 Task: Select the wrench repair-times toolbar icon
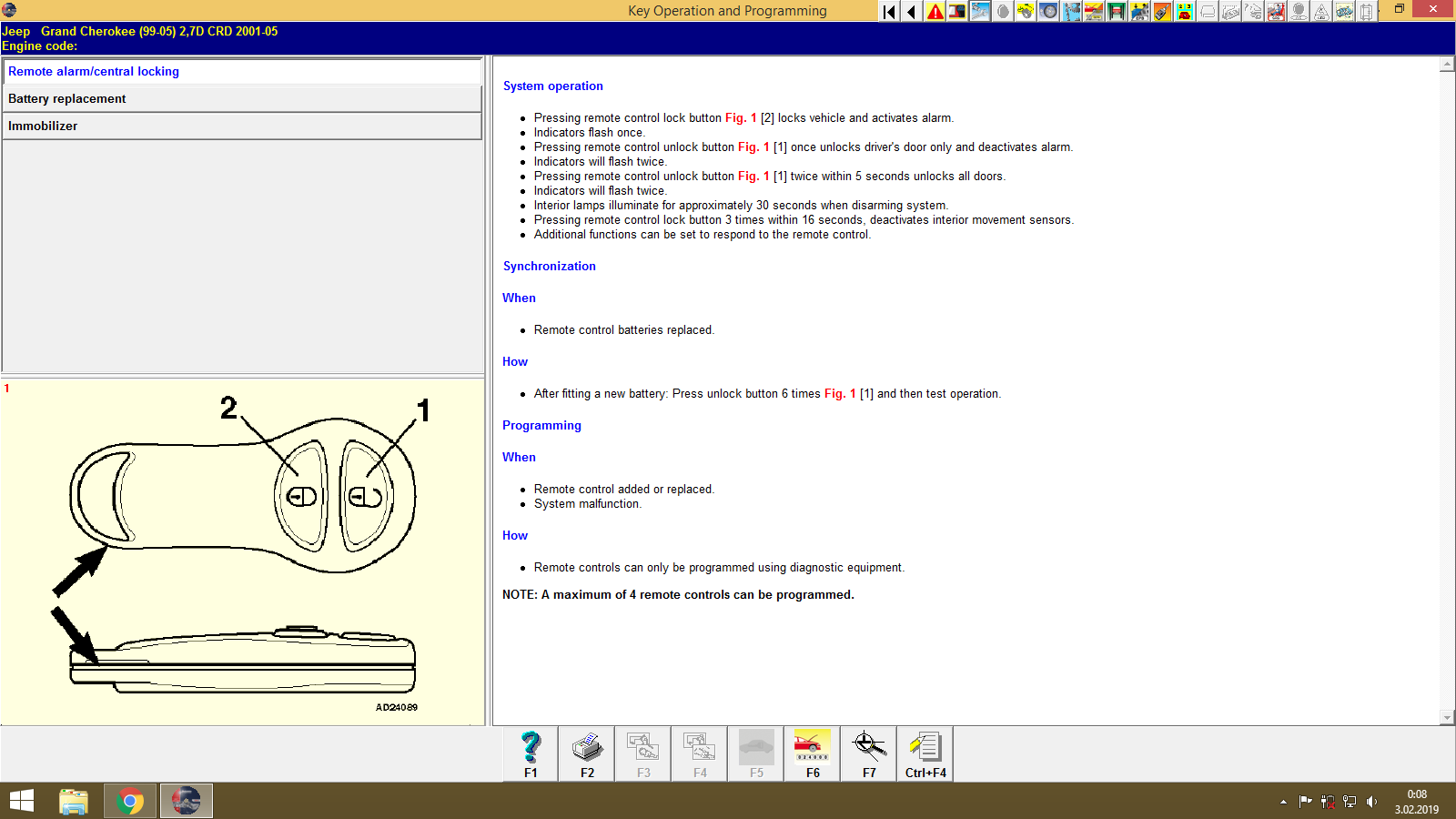981,12
